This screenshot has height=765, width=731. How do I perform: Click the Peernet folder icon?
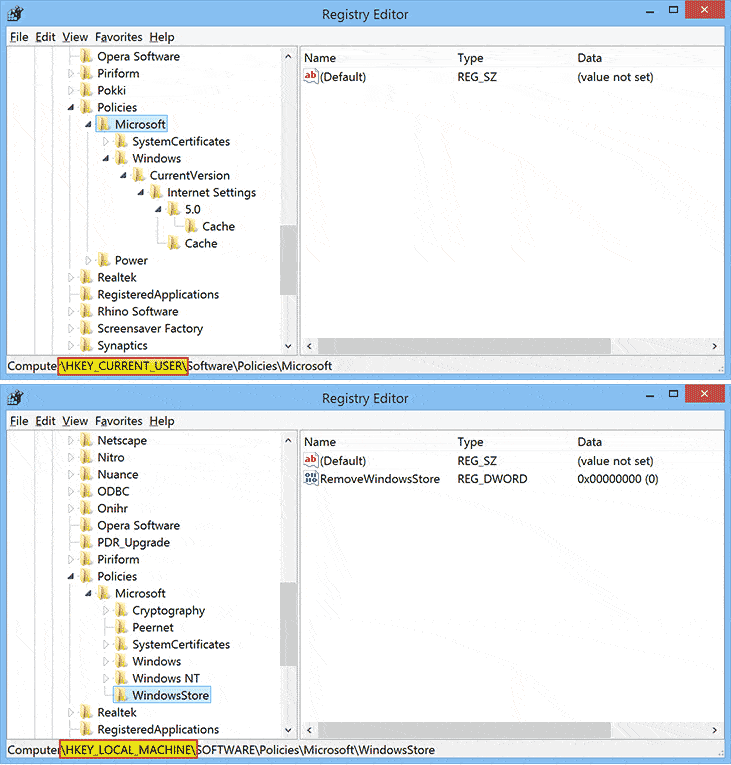[121, 628]
